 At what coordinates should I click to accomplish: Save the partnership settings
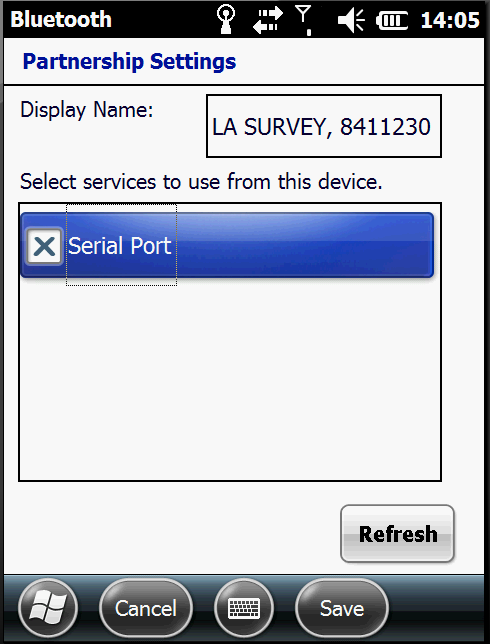click(342, 607)
